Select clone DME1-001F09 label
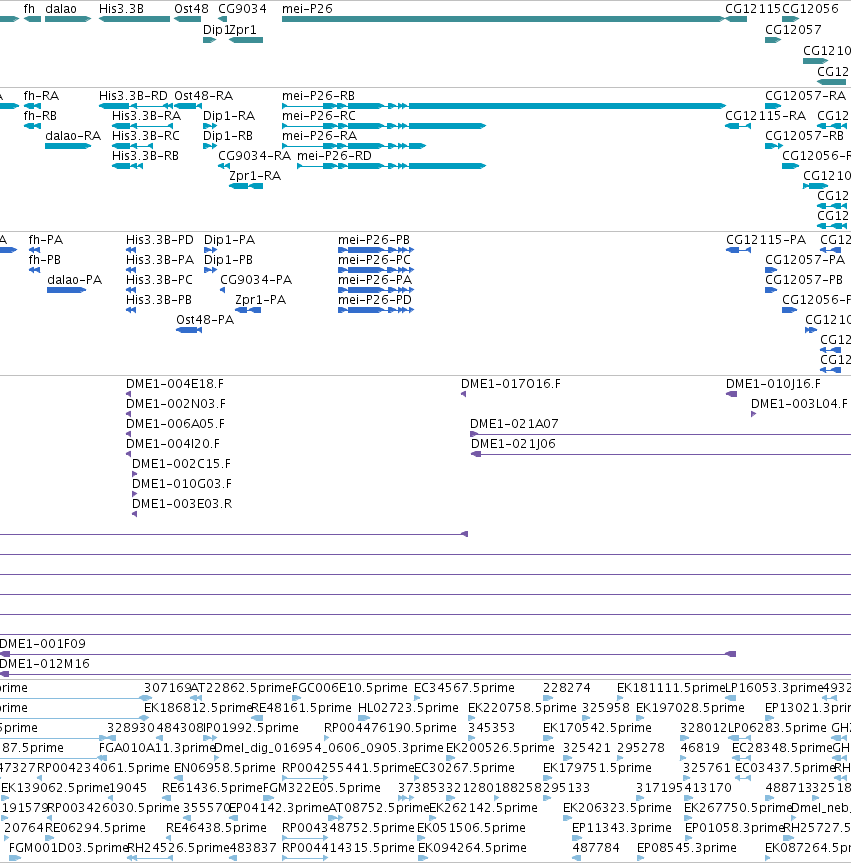Image resolution: width=851 pixels, height=863 pixels. 42,644
